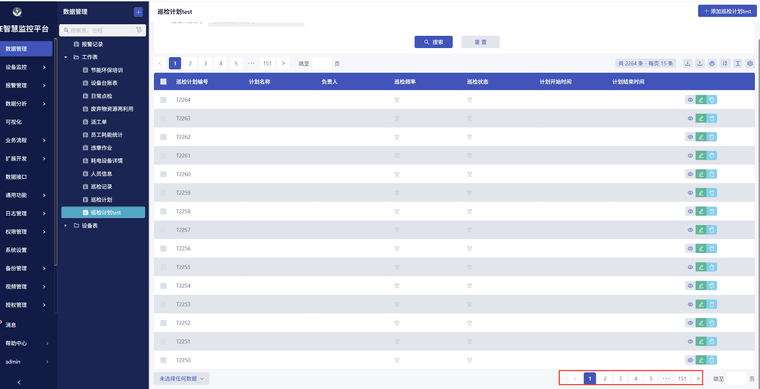
Task: Select 数据管理 in the left sidebar
Action: point(26,48)
